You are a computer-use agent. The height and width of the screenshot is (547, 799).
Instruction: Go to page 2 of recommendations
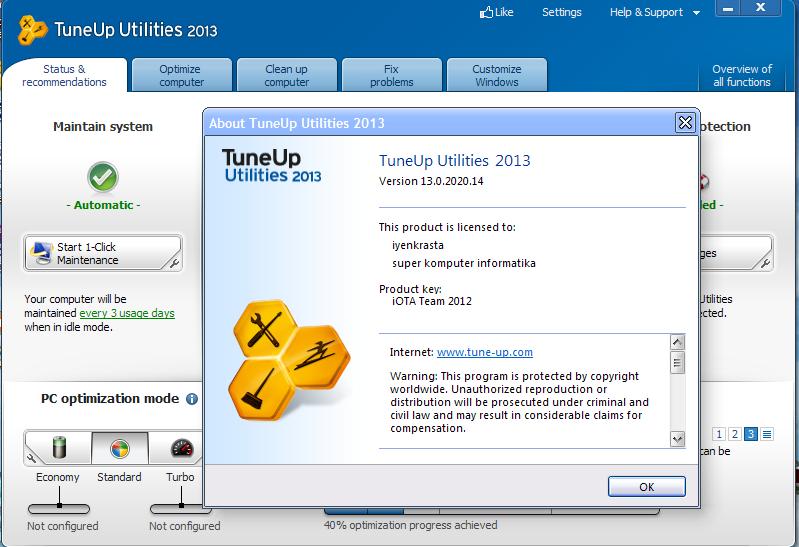(734, 434)
